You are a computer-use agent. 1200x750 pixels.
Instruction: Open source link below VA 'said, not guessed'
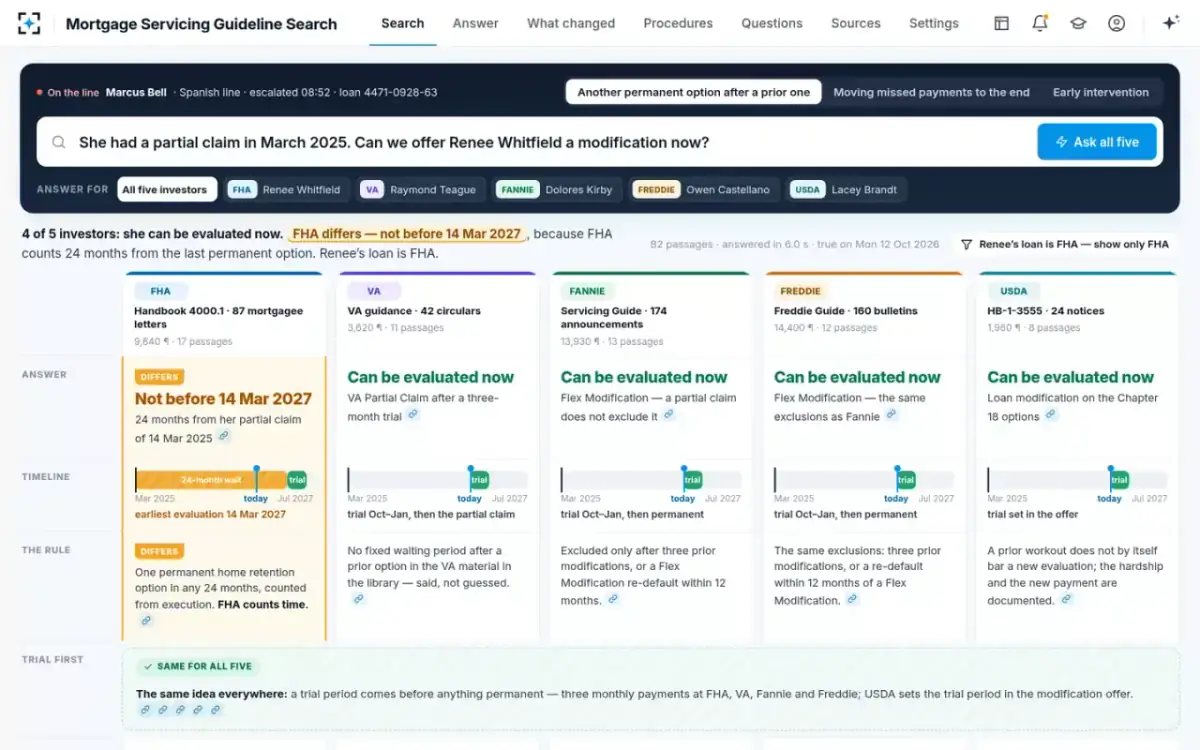pyautogui.click(x=358, y=599)
